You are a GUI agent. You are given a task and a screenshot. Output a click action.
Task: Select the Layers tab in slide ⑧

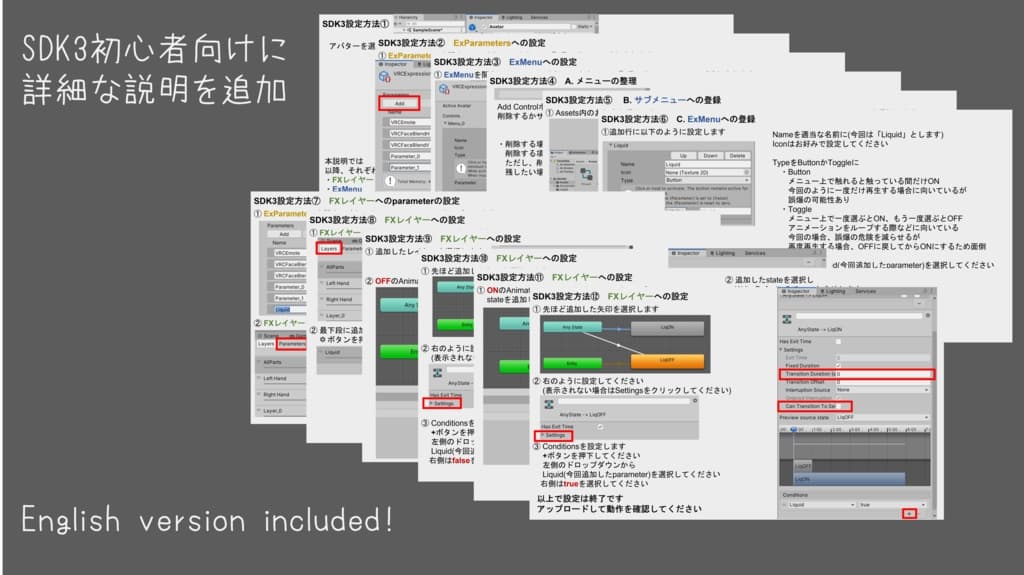[x=328, y=249]
